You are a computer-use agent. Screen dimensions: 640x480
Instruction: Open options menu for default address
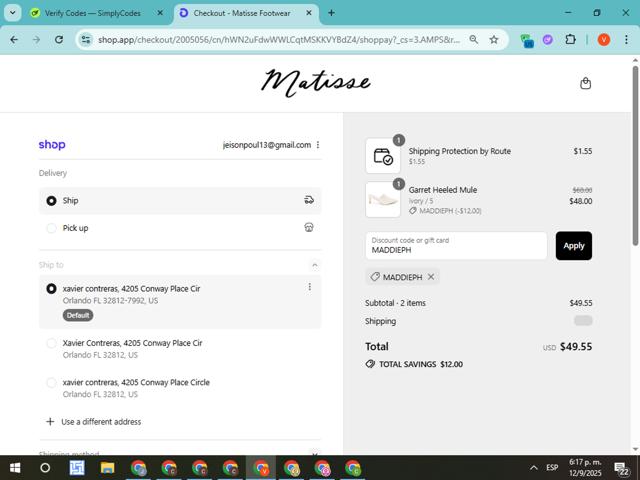coord(310,287)
